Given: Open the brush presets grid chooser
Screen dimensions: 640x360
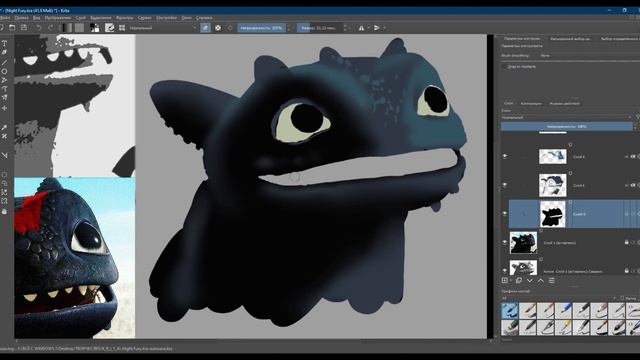Looking at the screenshot, I should 122,28.
